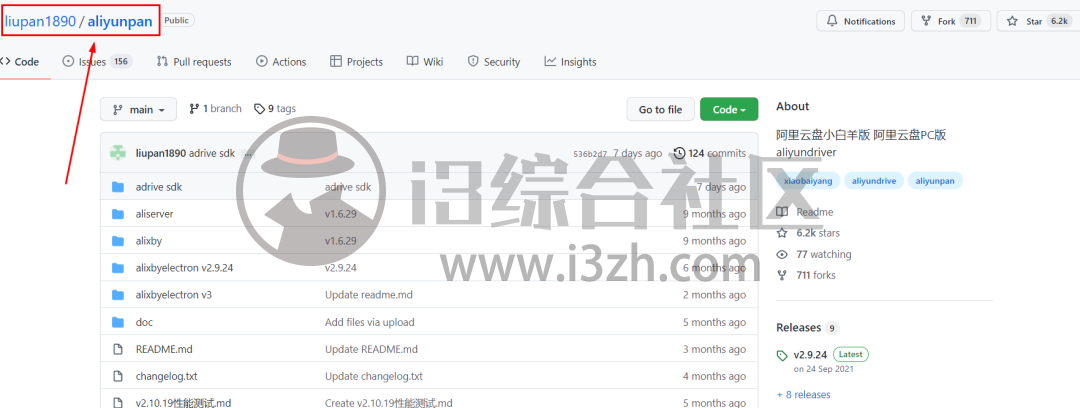The height and width of the screenshot is (408, 1080).
Task: Open the alixby folder
Action: click(149, 241)
